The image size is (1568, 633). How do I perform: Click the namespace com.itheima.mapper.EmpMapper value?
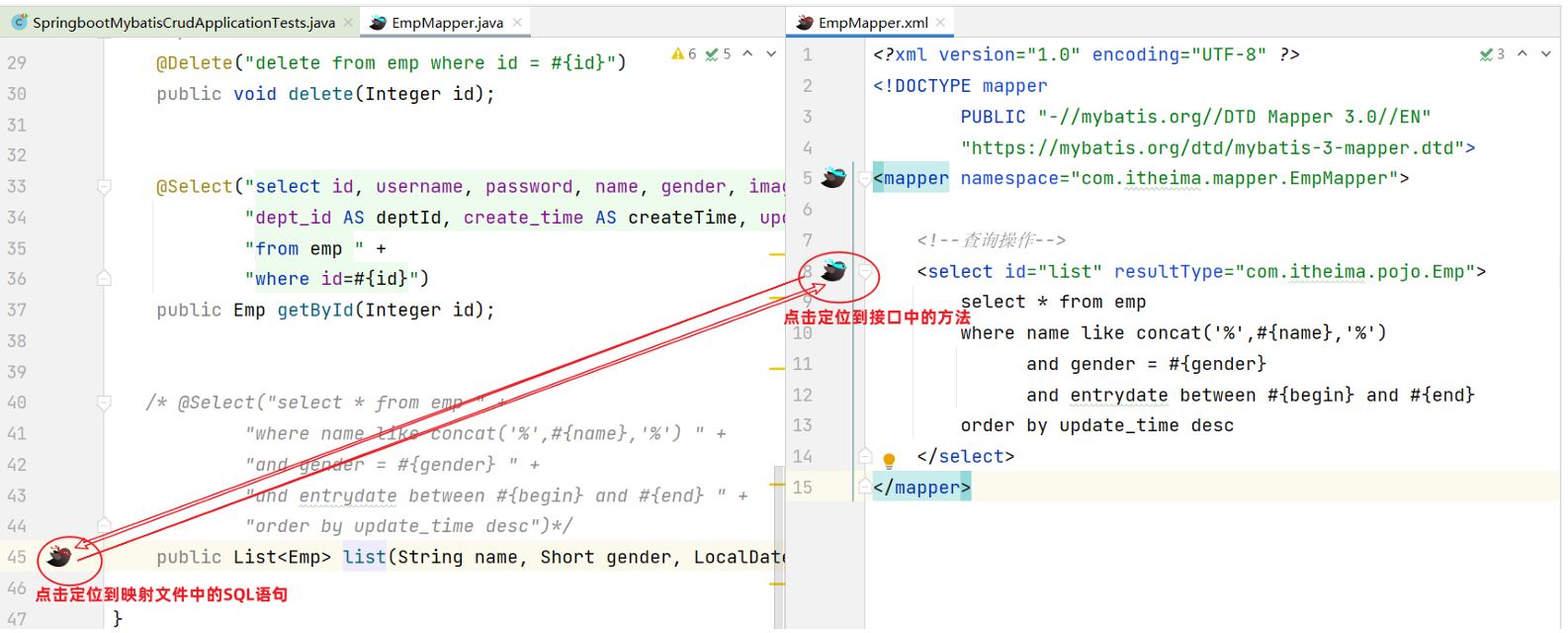pos(1235,178)
